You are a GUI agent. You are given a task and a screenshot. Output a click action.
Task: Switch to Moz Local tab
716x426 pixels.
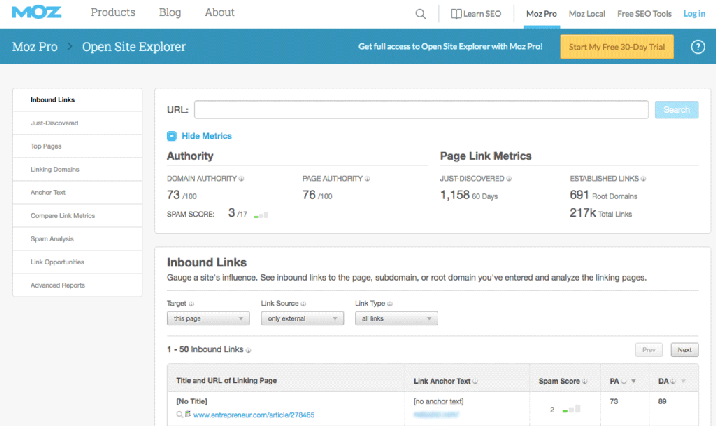(x=587, y=14)
